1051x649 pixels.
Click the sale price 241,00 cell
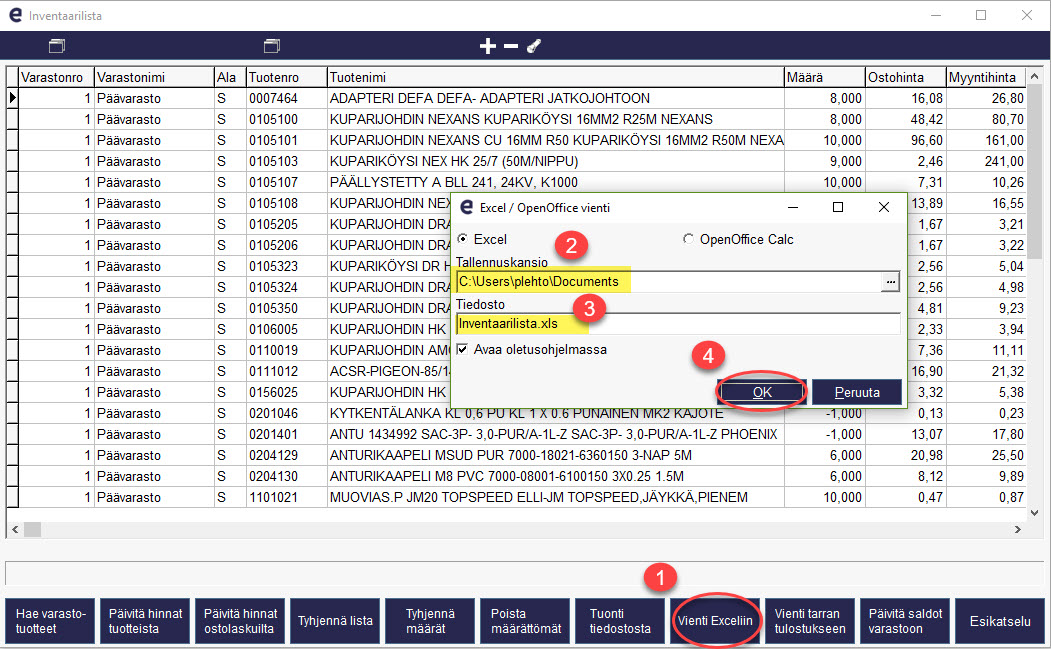(x=986, y=161)
